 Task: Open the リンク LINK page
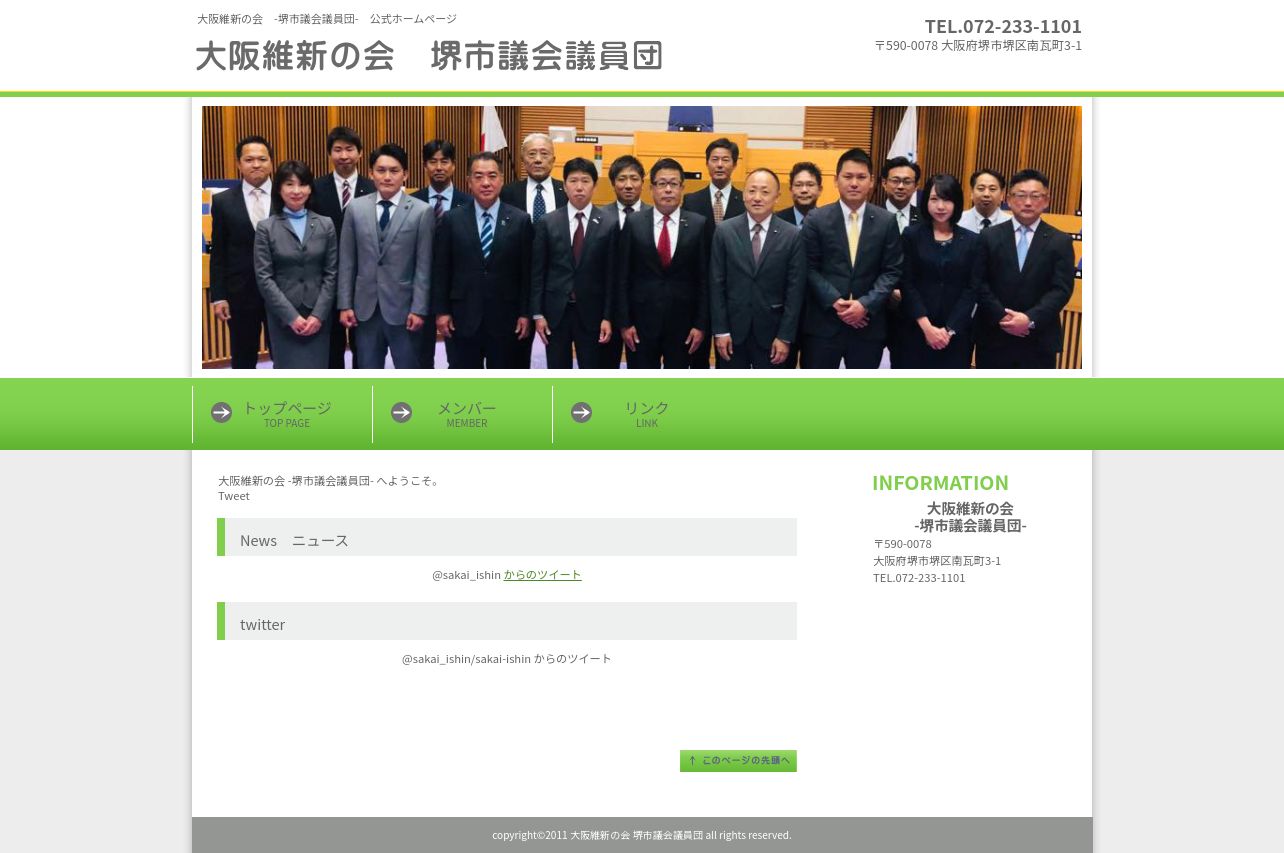[x=643, y=414]
